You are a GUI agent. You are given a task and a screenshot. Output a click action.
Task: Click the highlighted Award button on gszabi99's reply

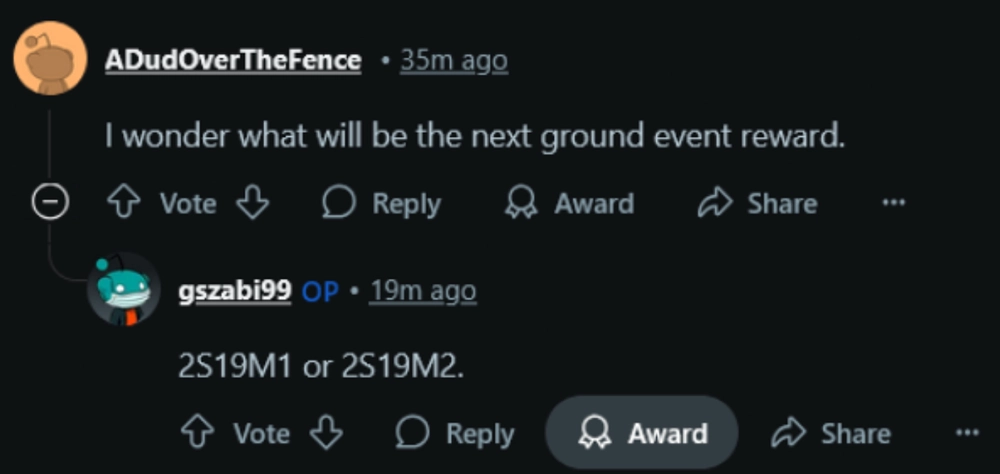pos(642,433)
